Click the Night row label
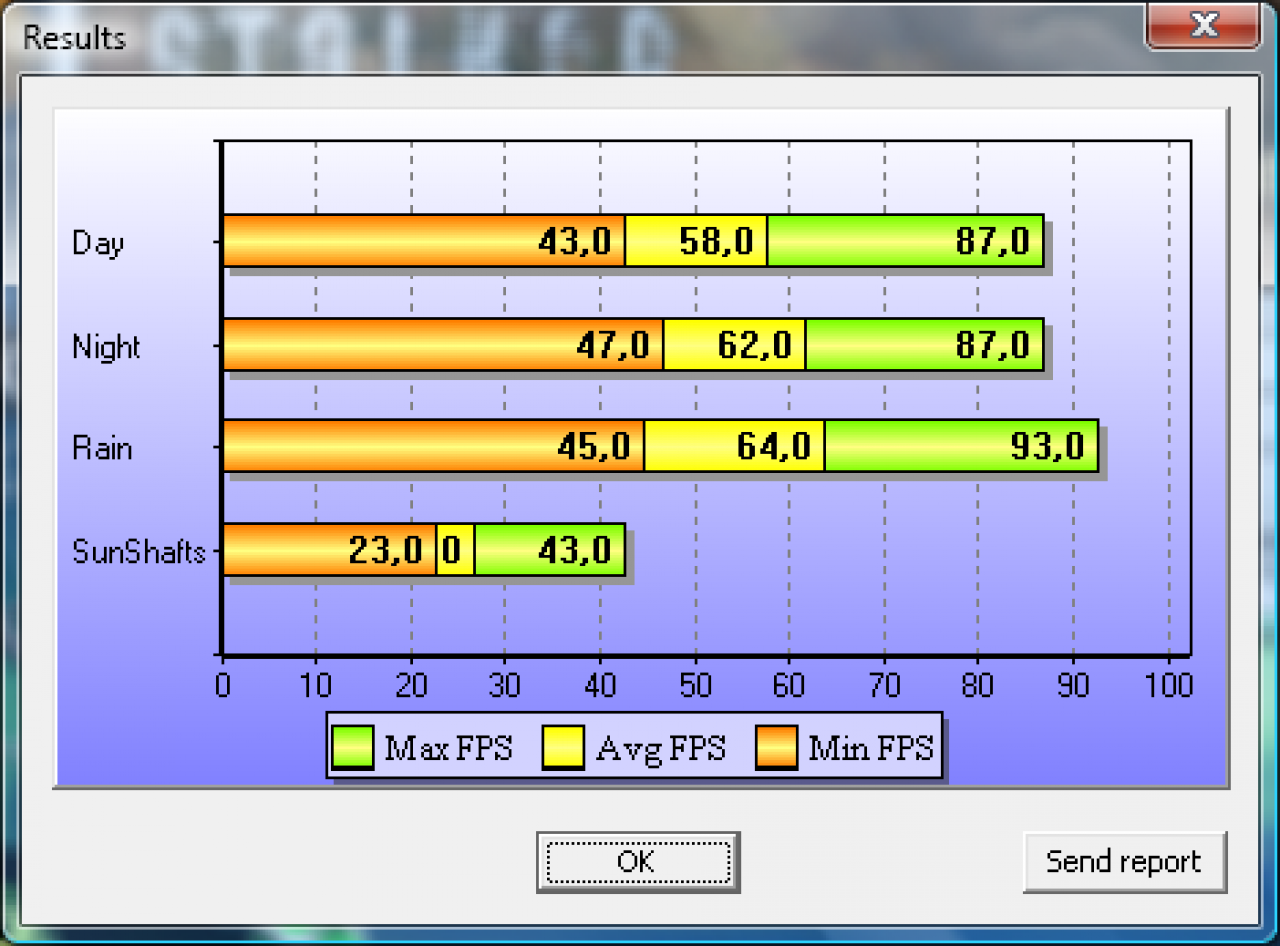Viewport: 1280px width, 946px height. click(x=106, y=347)
